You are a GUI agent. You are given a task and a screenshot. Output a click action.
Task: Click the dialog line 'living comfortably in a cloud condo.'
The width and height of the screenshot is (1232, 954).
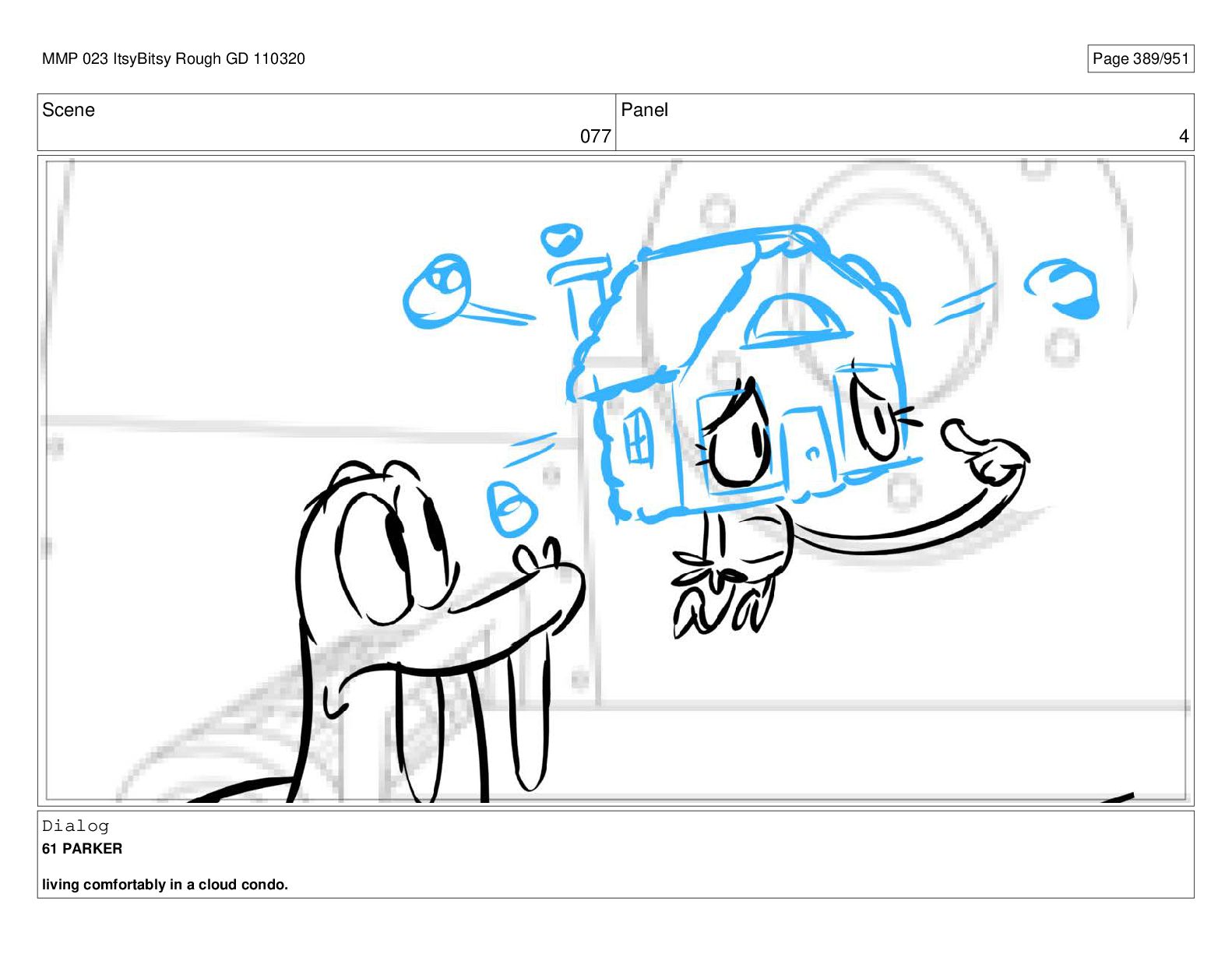click(x=165, y=884)
